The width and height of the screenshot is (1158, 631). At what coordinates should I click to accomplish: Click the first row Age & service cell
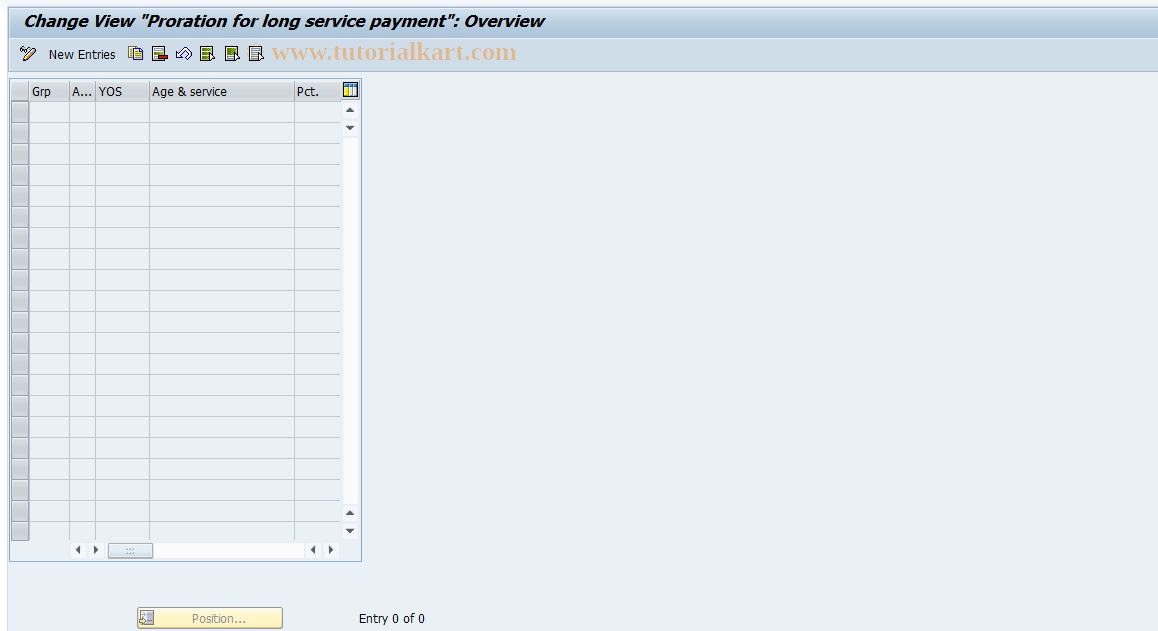coord(222,112)
